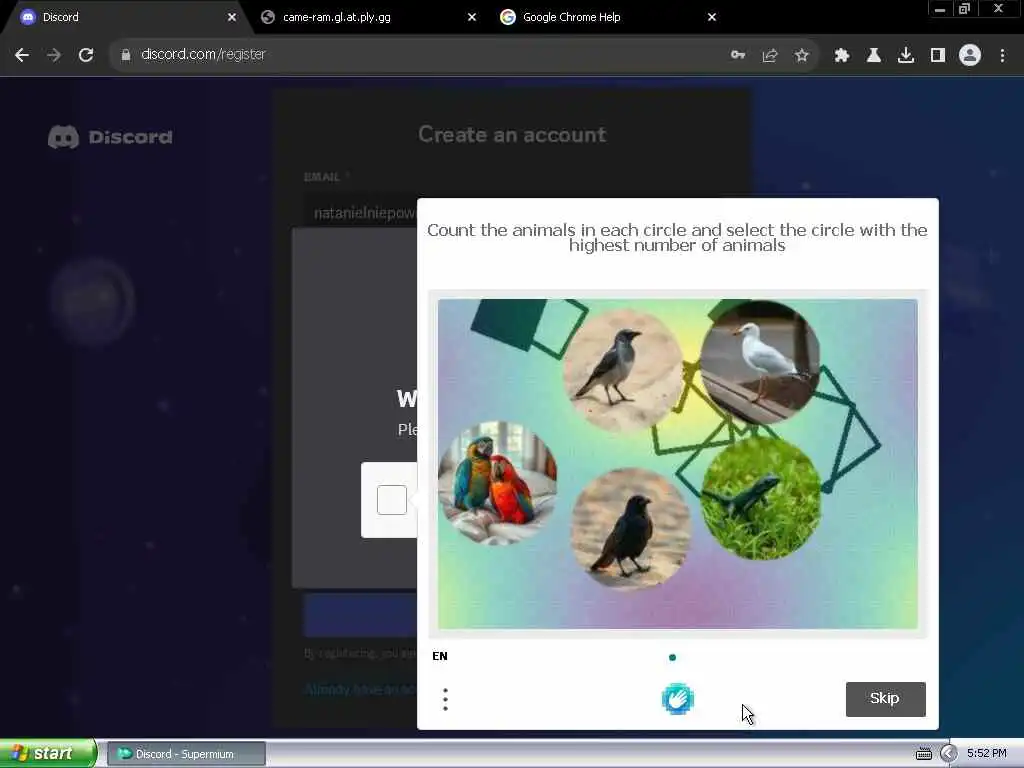Click the email input field
The width and height of the screenshot is (1024, 768).
click(x=360, y=213)
